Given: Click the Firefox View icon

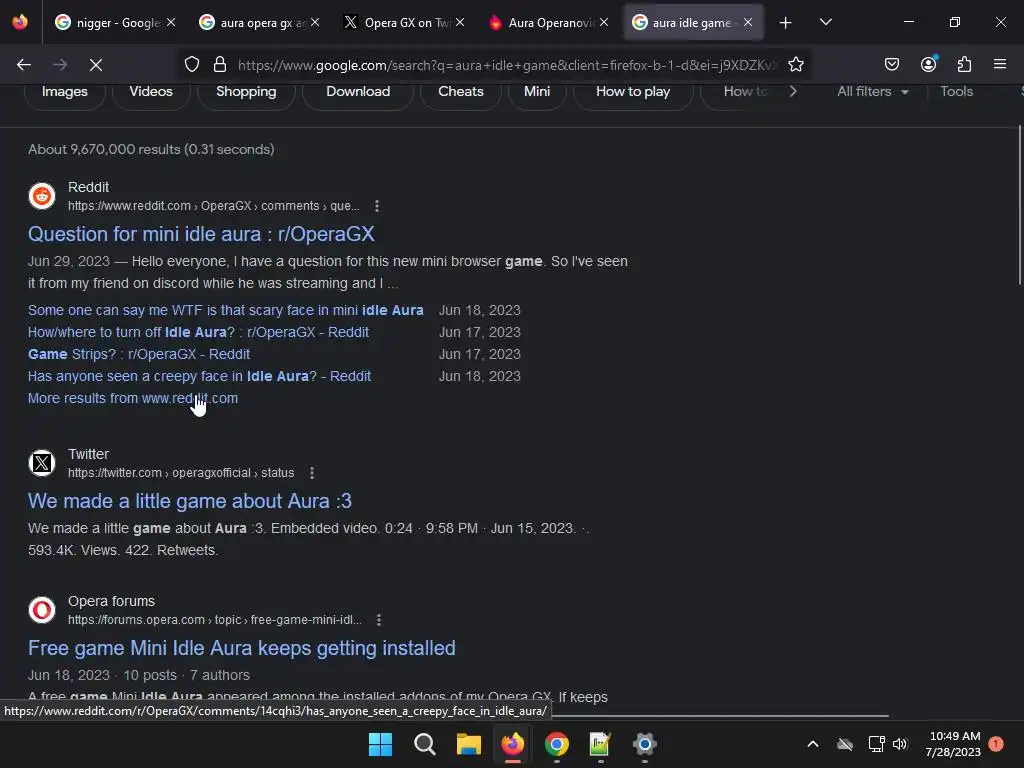Looking at the screenshot, I should (x=20, y=22).
